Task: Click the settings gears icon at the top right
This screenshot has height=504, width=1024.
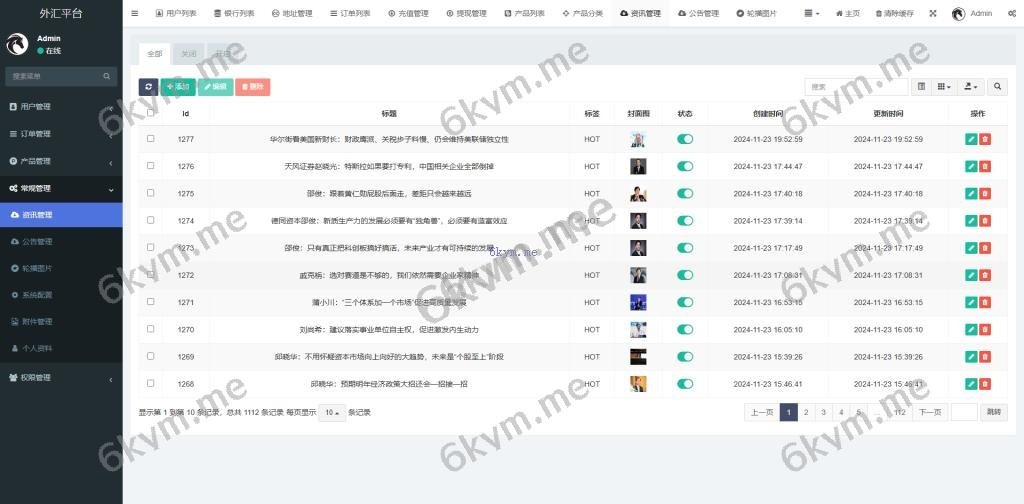Action: coord(1012,14)
